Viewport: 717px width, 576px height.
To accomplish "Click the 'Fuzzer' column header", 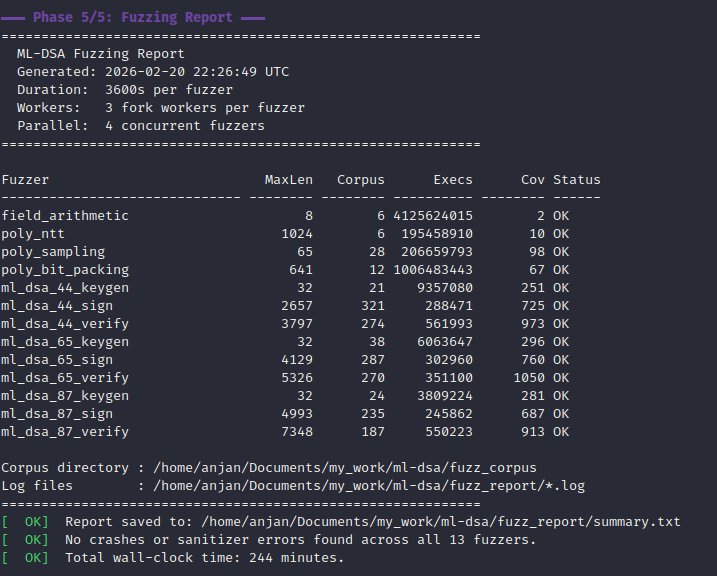I will pyautogui.click(x=25, y=180).
